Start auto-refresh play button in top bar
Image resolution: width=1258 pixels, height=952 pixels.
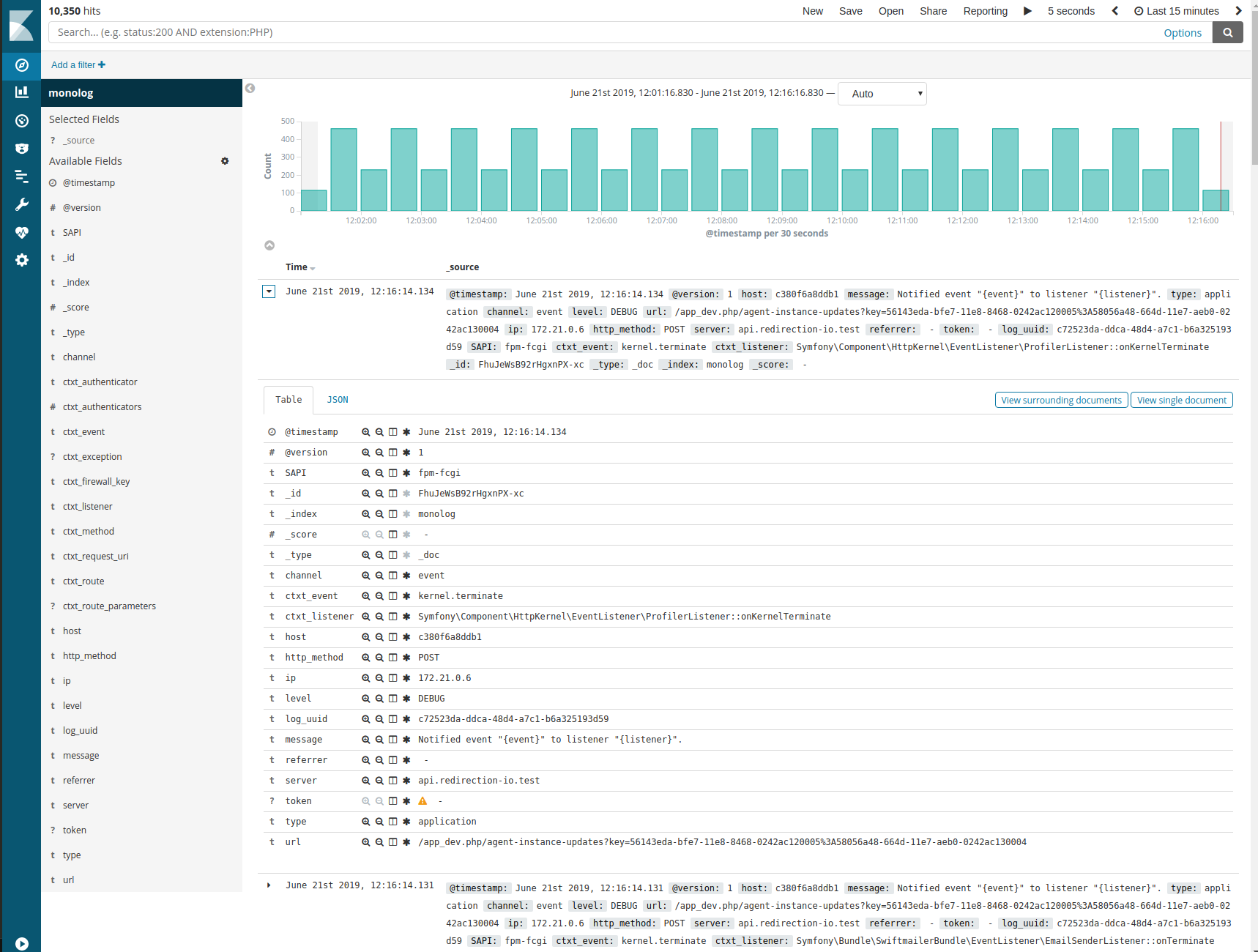(x=1027, y=11)
